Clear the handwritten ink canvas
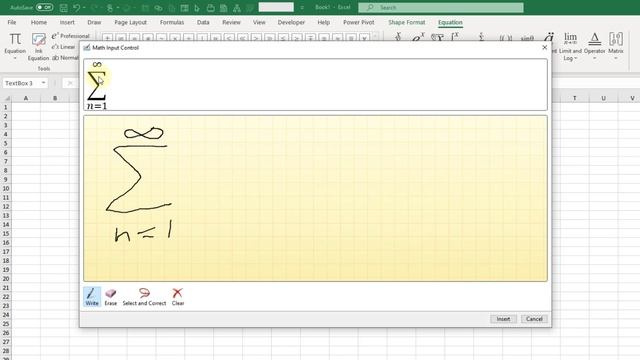The image size is (640, 360). pos(178,297)
